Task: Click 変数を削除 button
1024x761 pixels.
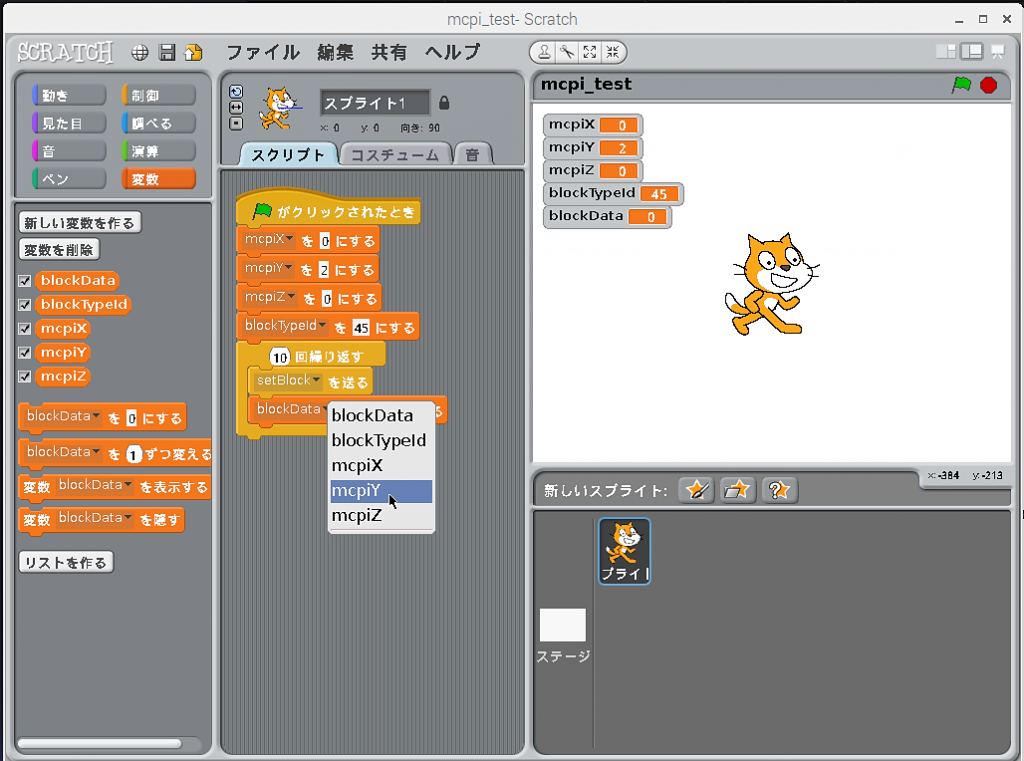Action: [59, 250]
